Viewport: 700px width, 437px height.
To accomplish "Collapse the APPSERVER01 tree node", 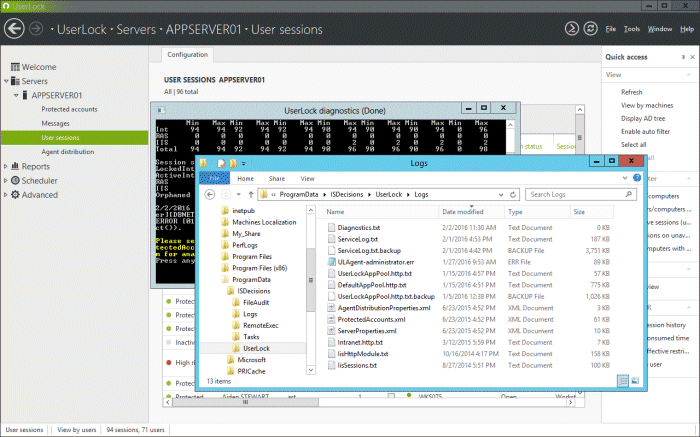I will pos(16,95).
